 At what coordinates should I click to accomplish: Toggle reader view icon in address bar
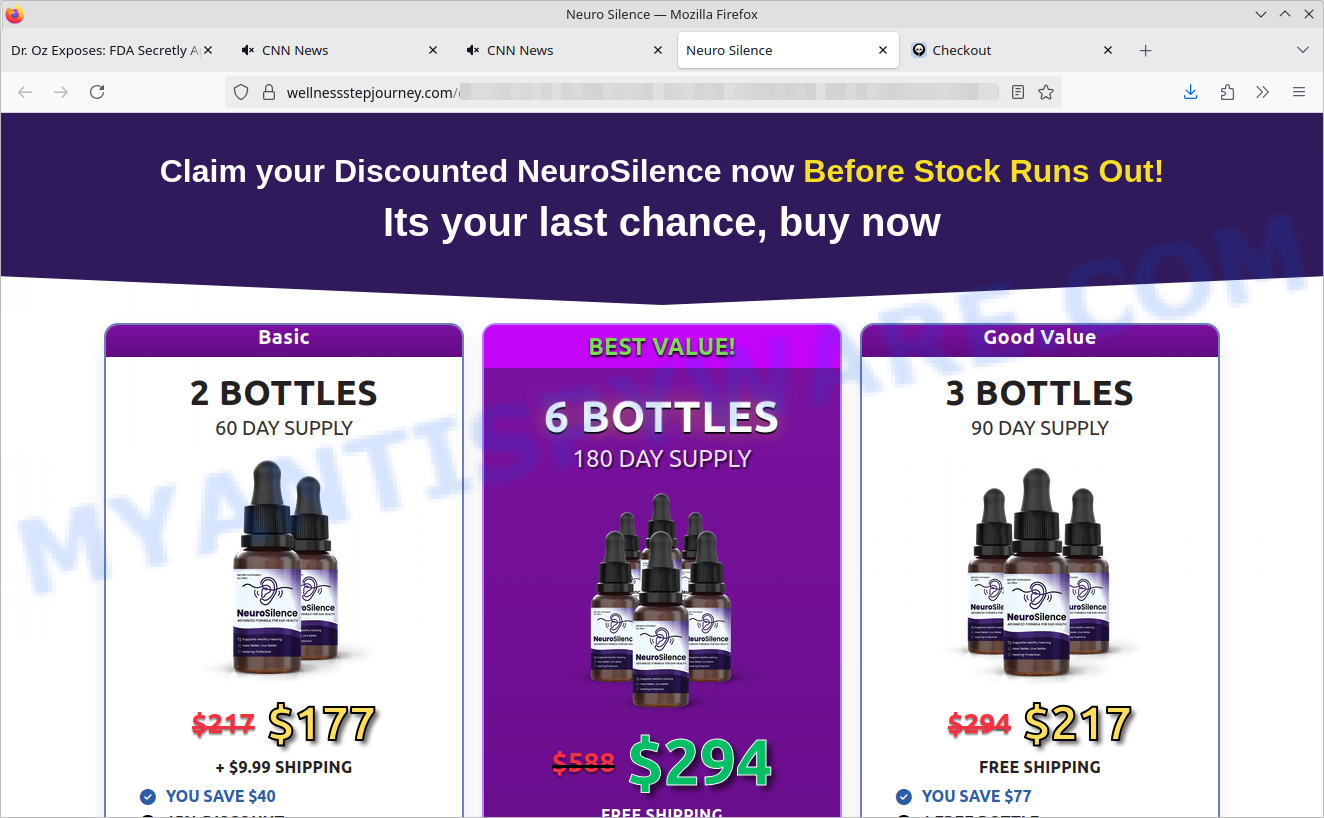click(x=1018, y=92)
